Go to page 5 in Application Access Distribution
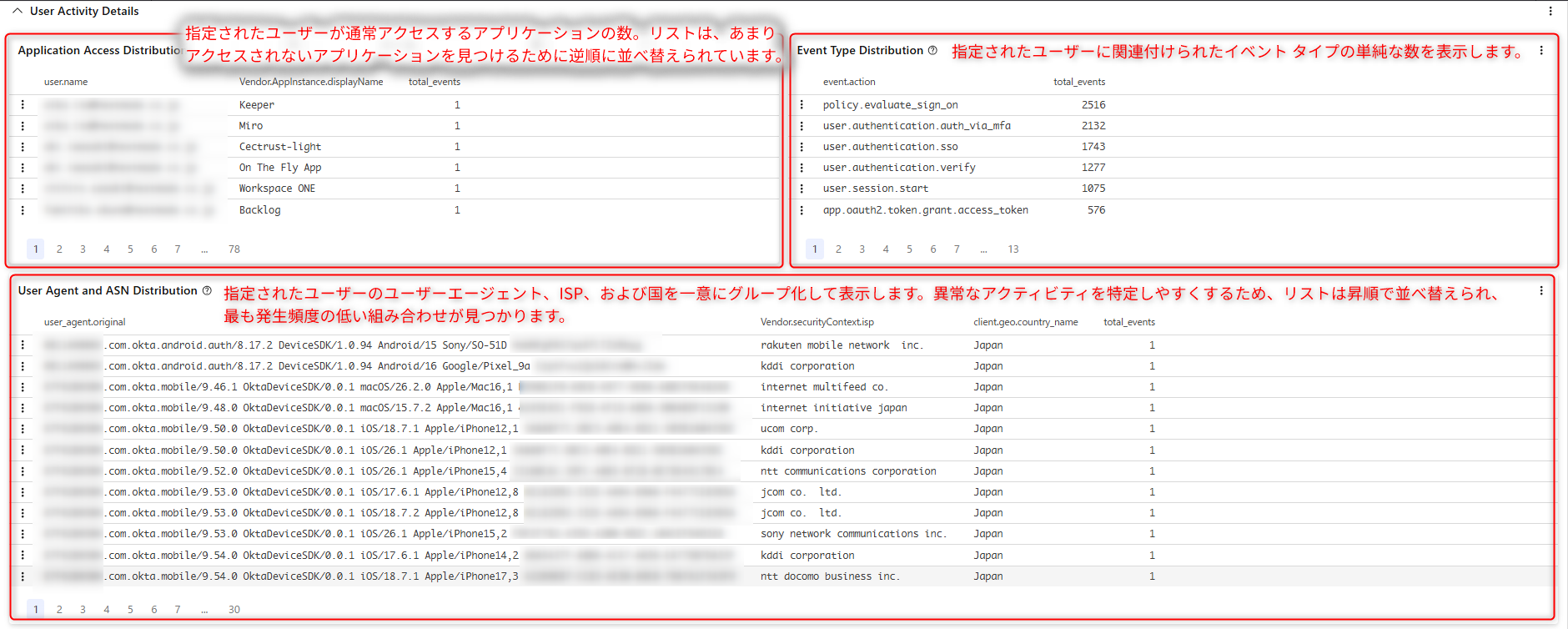Screen dimensions: 1568x629 pyautogui.click(x=130, y=249)
